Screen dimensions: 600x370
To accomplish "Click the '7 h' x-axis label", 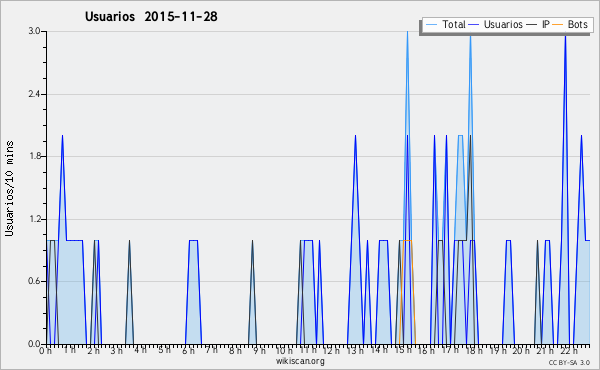I will click(x=211, y=350).
